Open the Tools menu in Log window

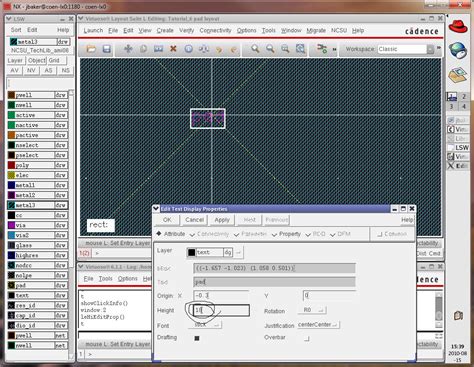(105, 278)
